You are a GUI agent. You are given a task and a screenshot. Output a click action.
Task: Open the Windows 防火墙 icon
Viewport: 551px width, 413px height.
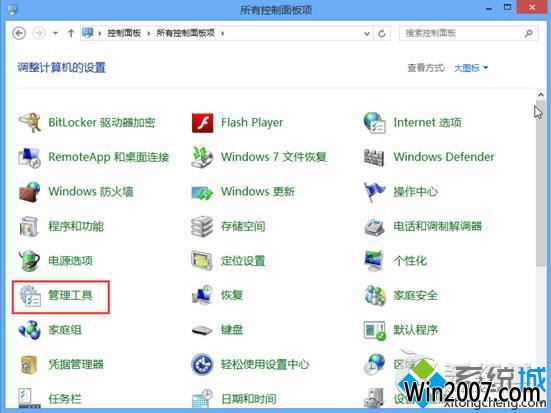pos(30,192)
